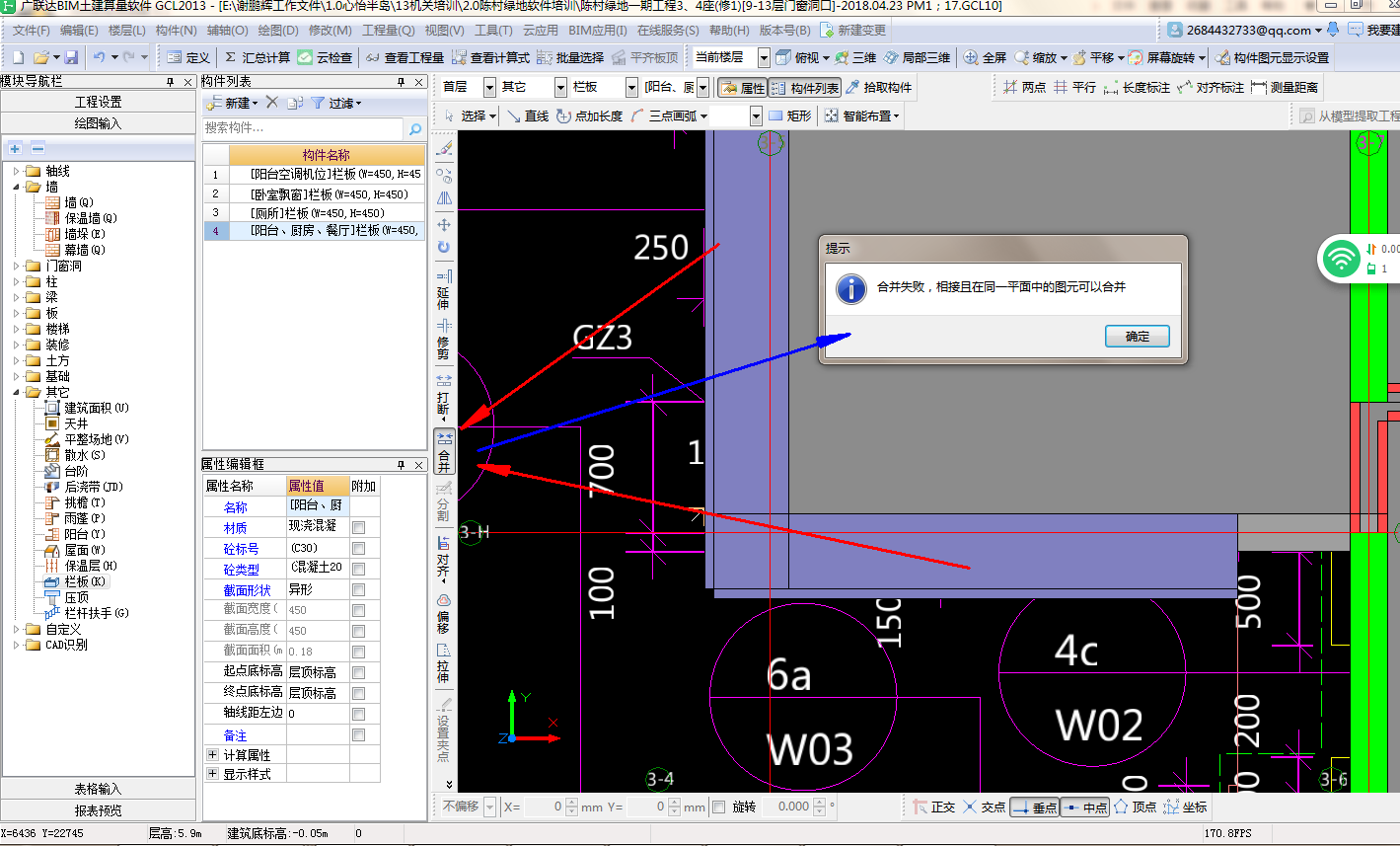
Task: Run 汇总计算 summary calculation
Action: (257, 57)
